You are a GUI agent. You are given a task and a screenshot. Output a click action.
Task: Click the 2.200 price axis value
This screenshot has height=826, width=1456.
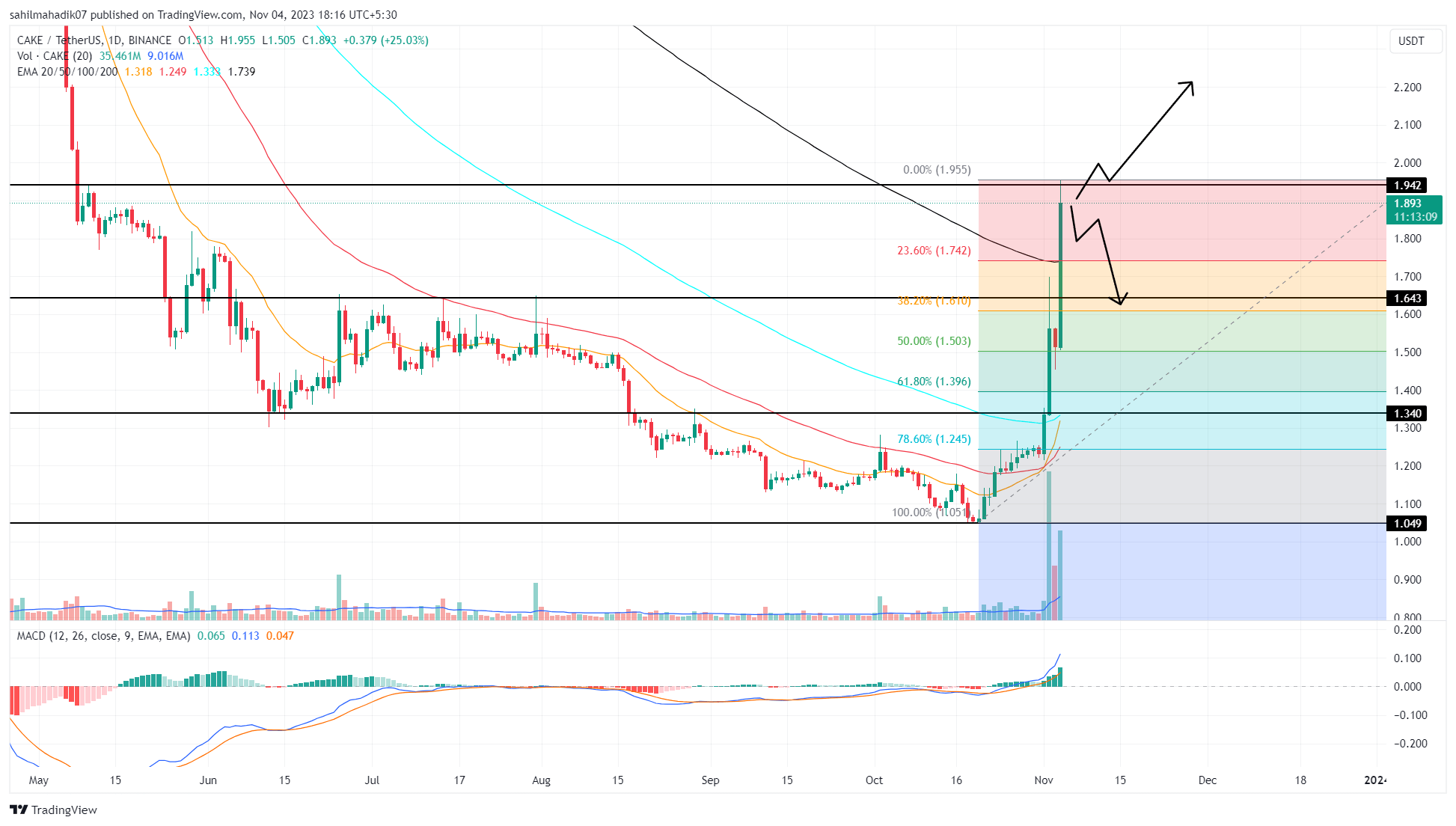(1407, 88)
